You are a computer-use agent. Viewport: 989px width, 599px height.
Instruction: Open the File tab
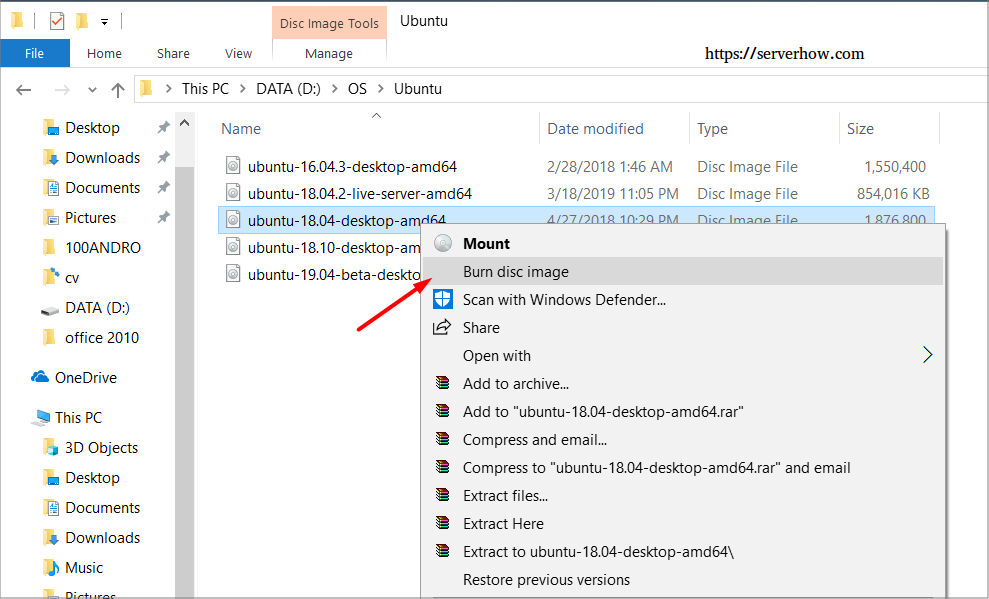35,54
